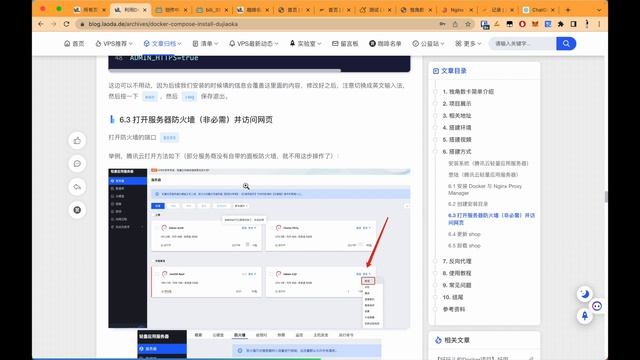
Task: Expand the 清单 dropdown menu
Action: pos(205,43)
